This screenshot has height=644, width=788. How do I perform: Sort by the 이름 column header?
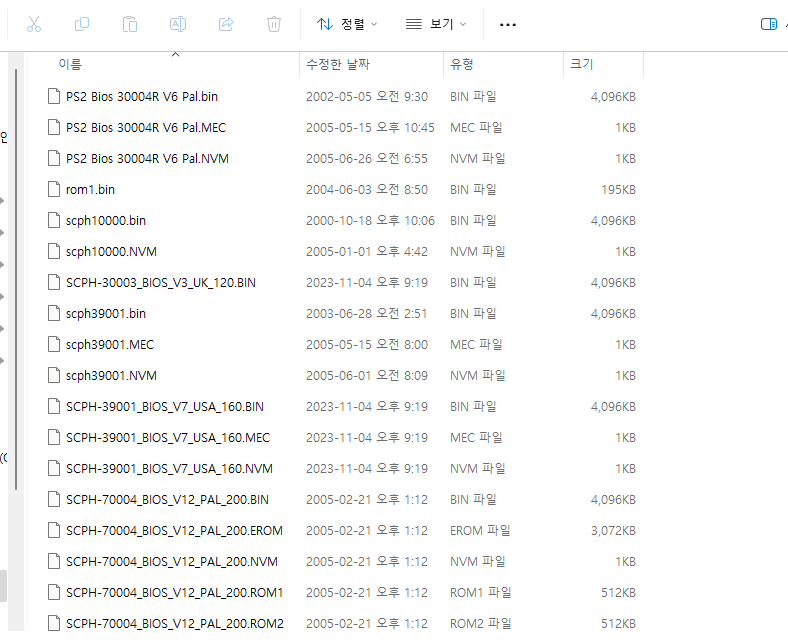coord(70,64)
